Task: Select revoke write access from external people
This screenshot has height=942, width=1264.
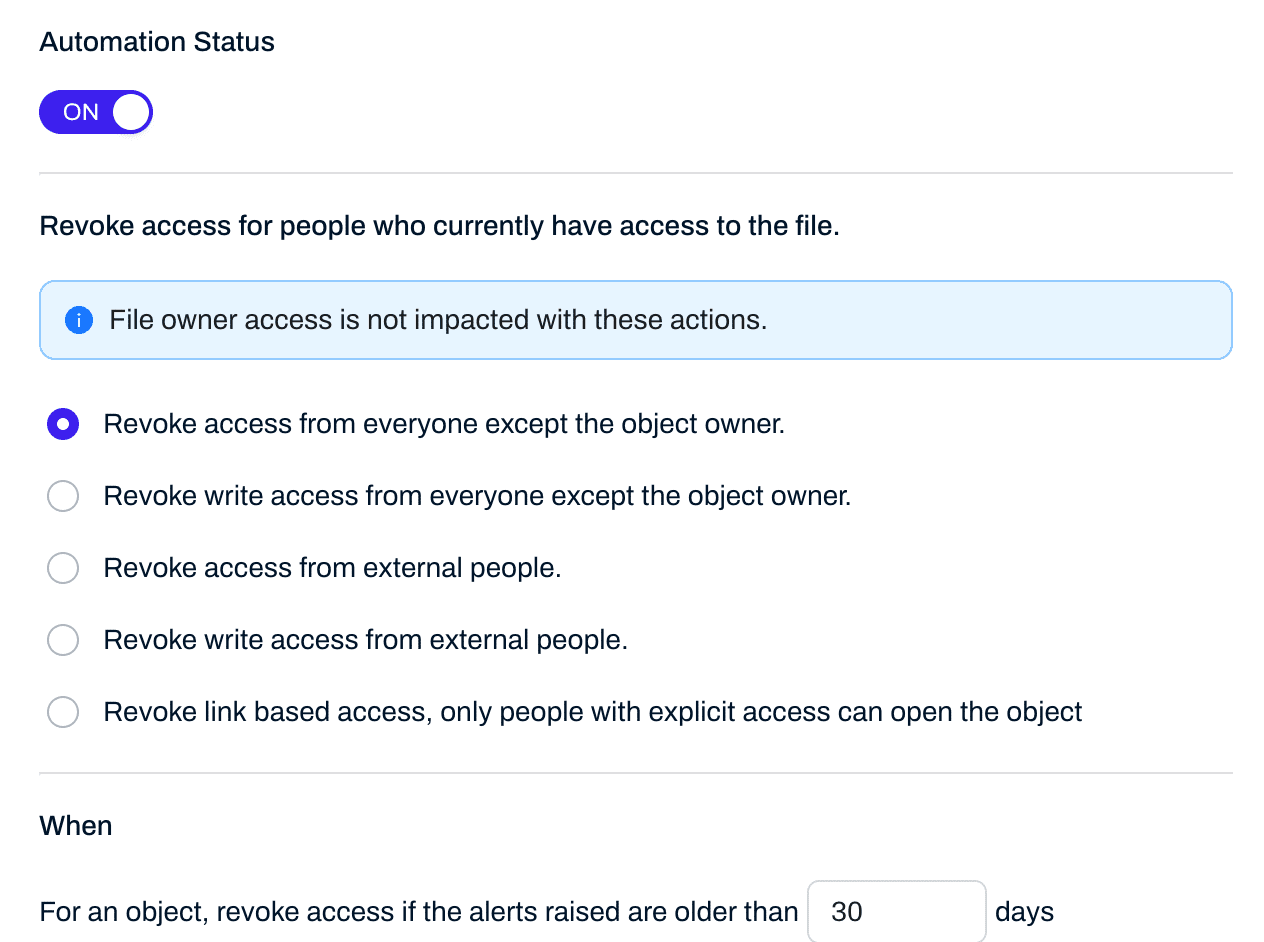Action: pyautogui.click(x=63, y=639)
